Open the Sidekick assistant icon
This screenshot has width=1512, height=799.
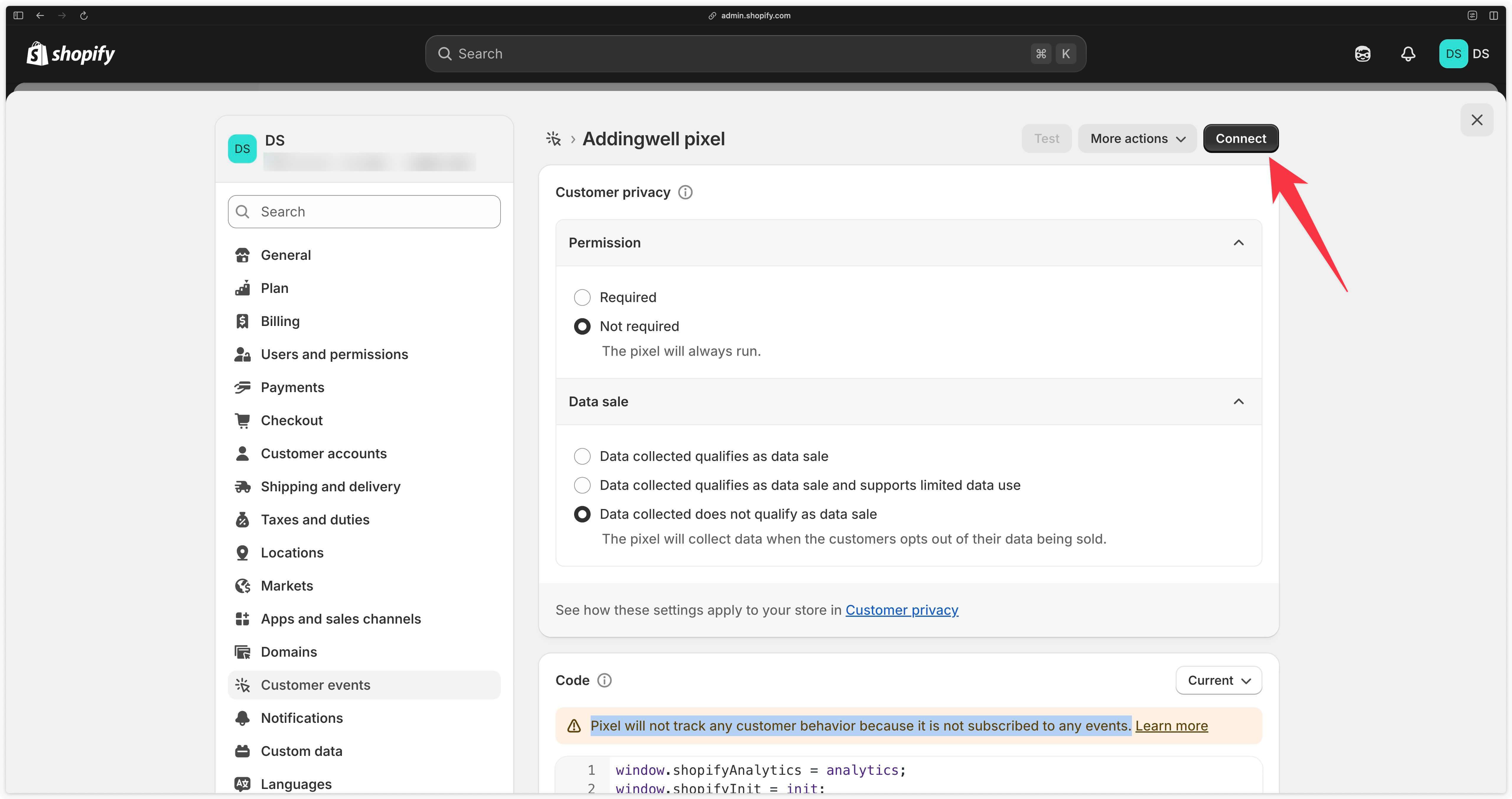(1362, 54)
